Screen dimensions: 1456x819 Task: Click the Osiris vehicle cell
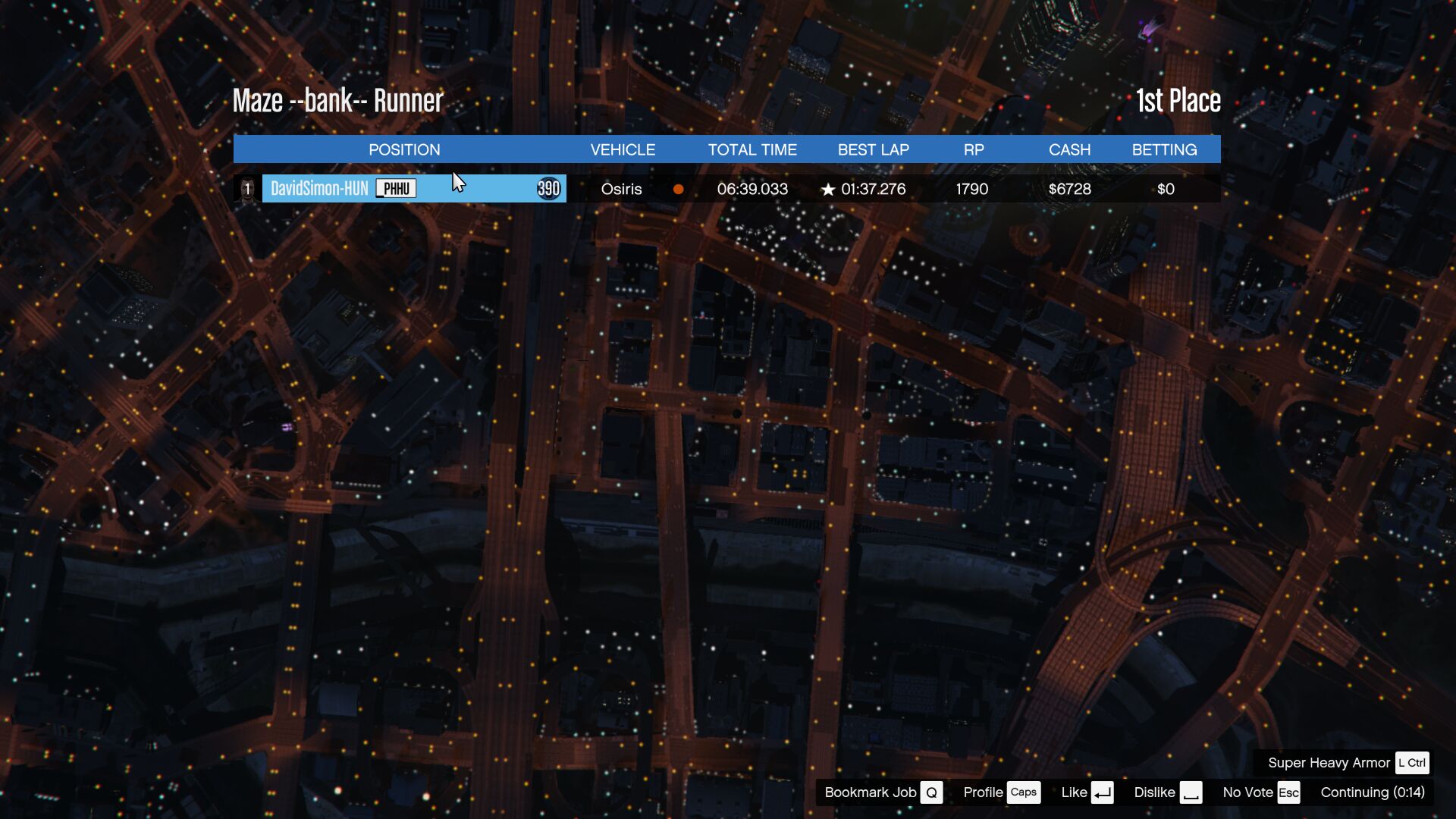pos(621,189)
